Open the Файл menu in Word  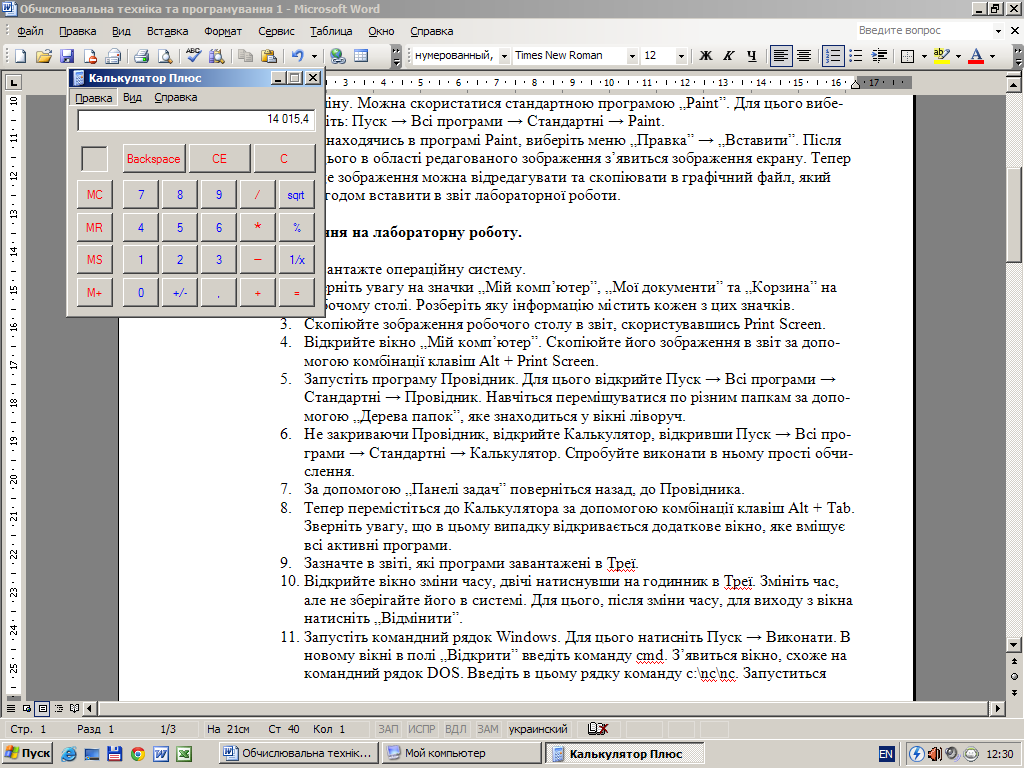(30, 31)
